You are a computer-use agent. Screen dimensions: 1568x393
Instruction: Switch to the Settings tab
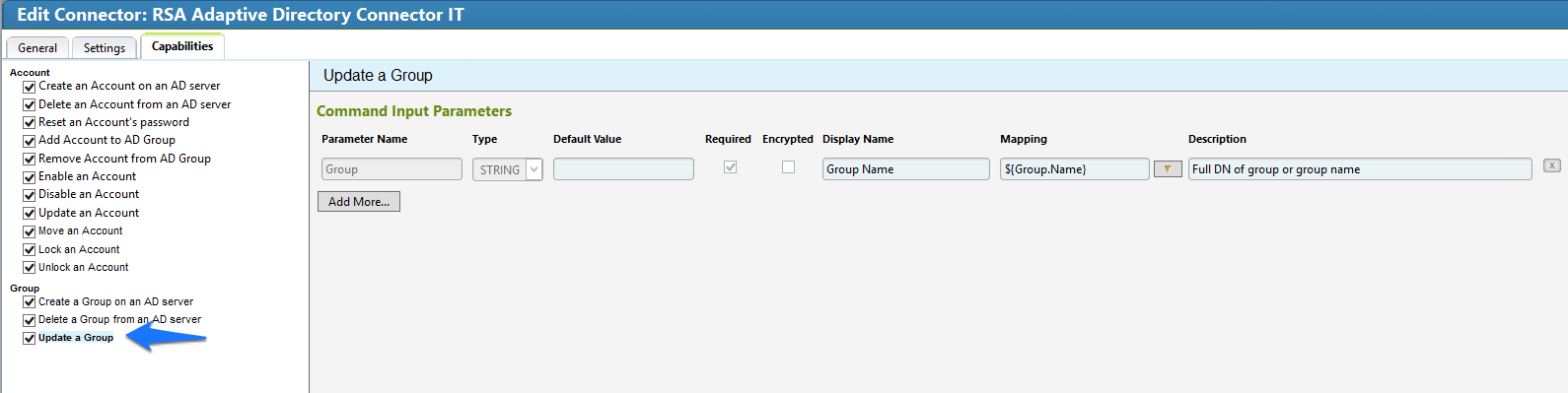104,47
